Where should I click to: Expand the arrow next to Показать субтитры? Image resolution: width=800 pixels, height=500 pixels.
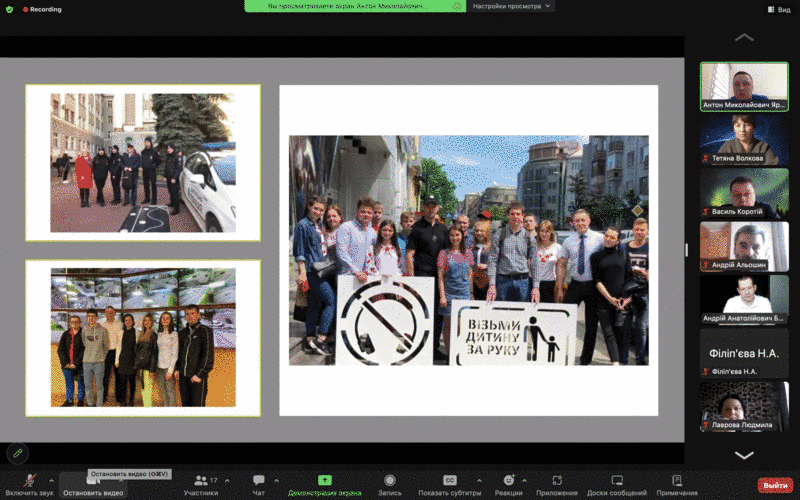tap(479, 481)
